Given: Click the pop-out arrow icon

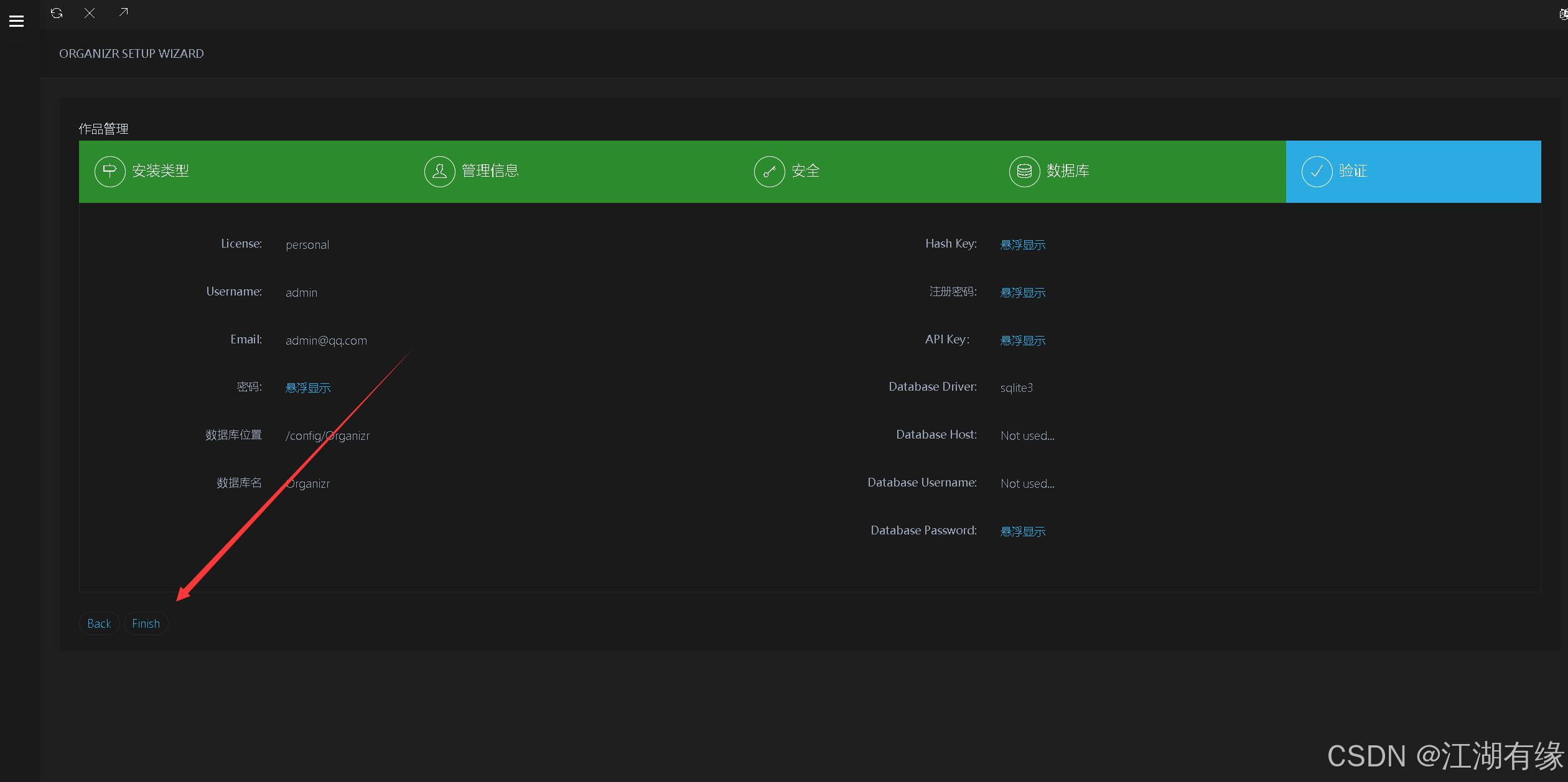Looking at the screenshot, I should point(123,12).
